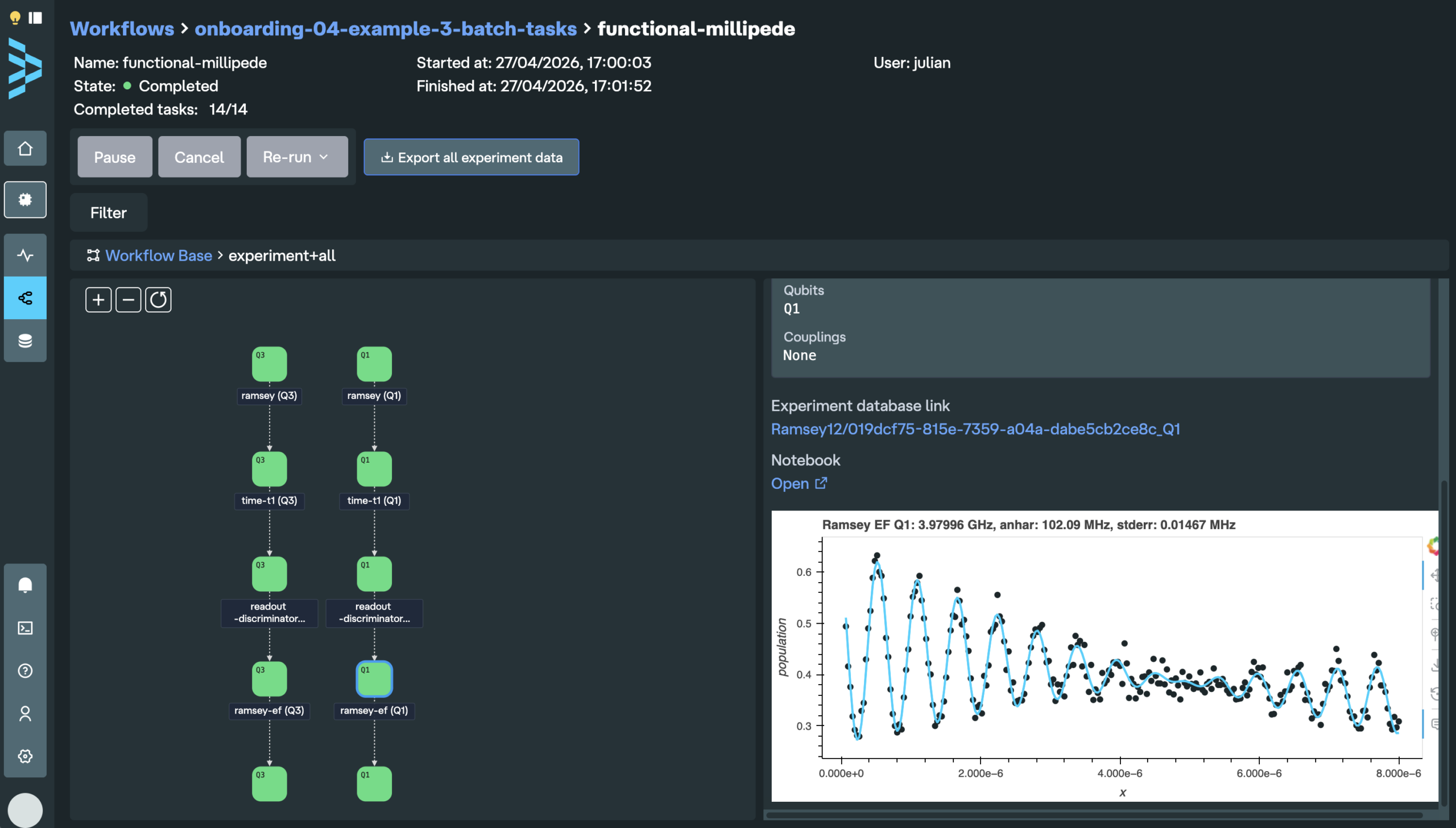
Task: Reset the workflow graph view
Action: [158, 299]
